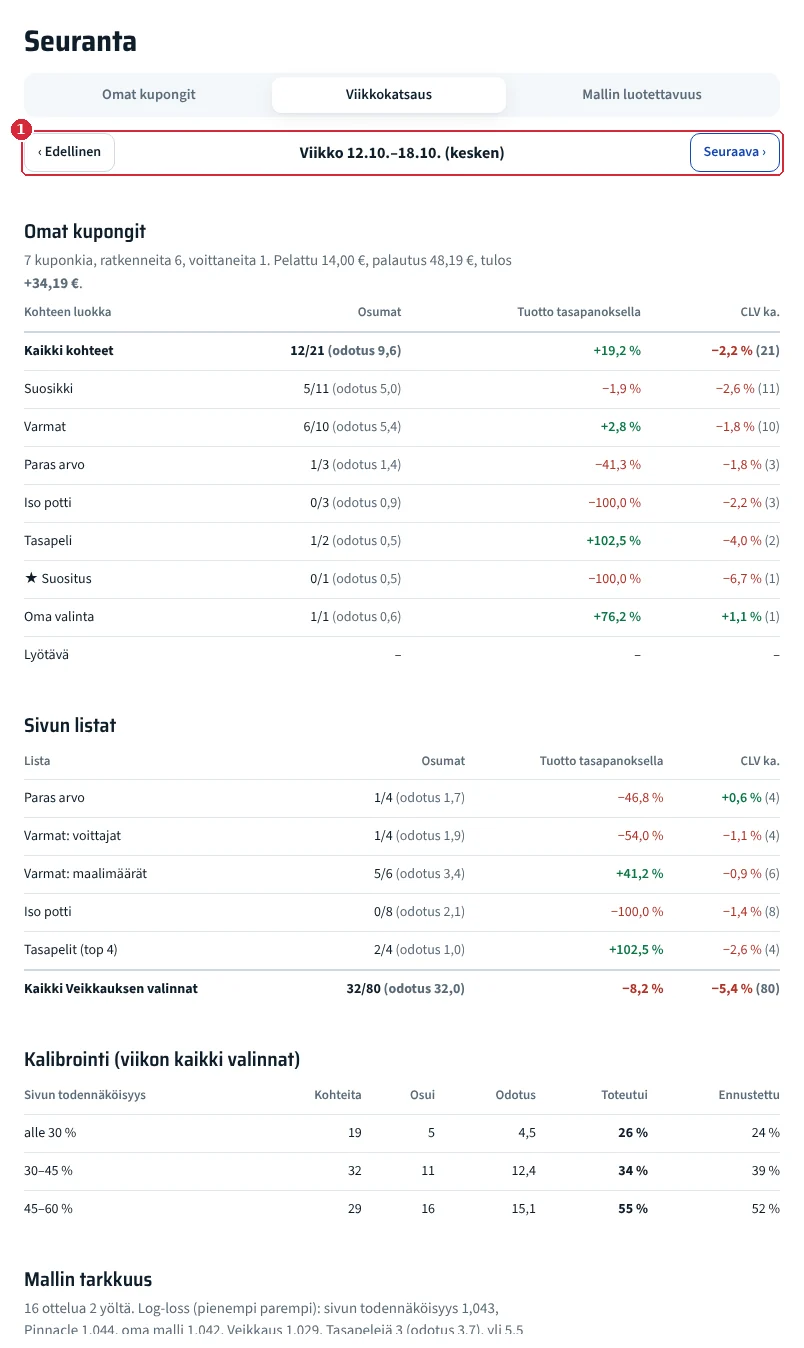Viewport: 804px width, 1348px height.
Task: Click the Sivun todennäköisyys column header
Action: (x=85, y=1095)
